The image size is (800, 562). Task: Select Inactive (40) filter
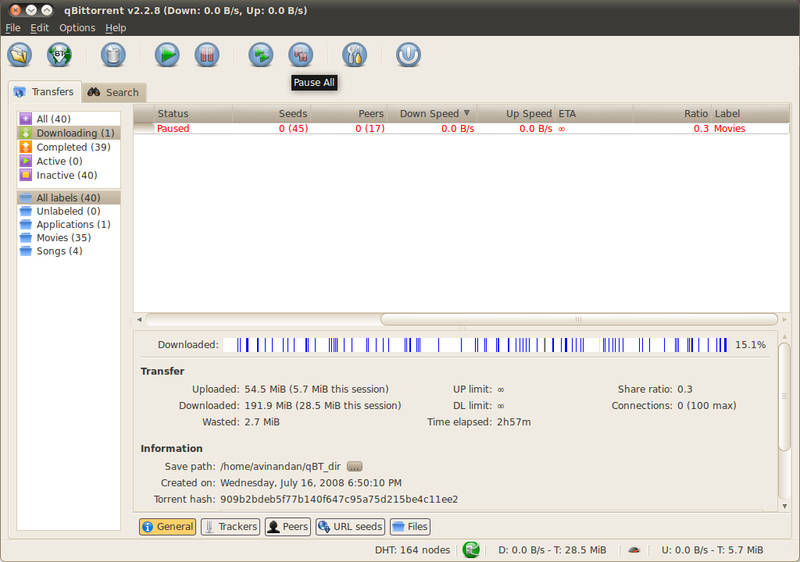68,175
